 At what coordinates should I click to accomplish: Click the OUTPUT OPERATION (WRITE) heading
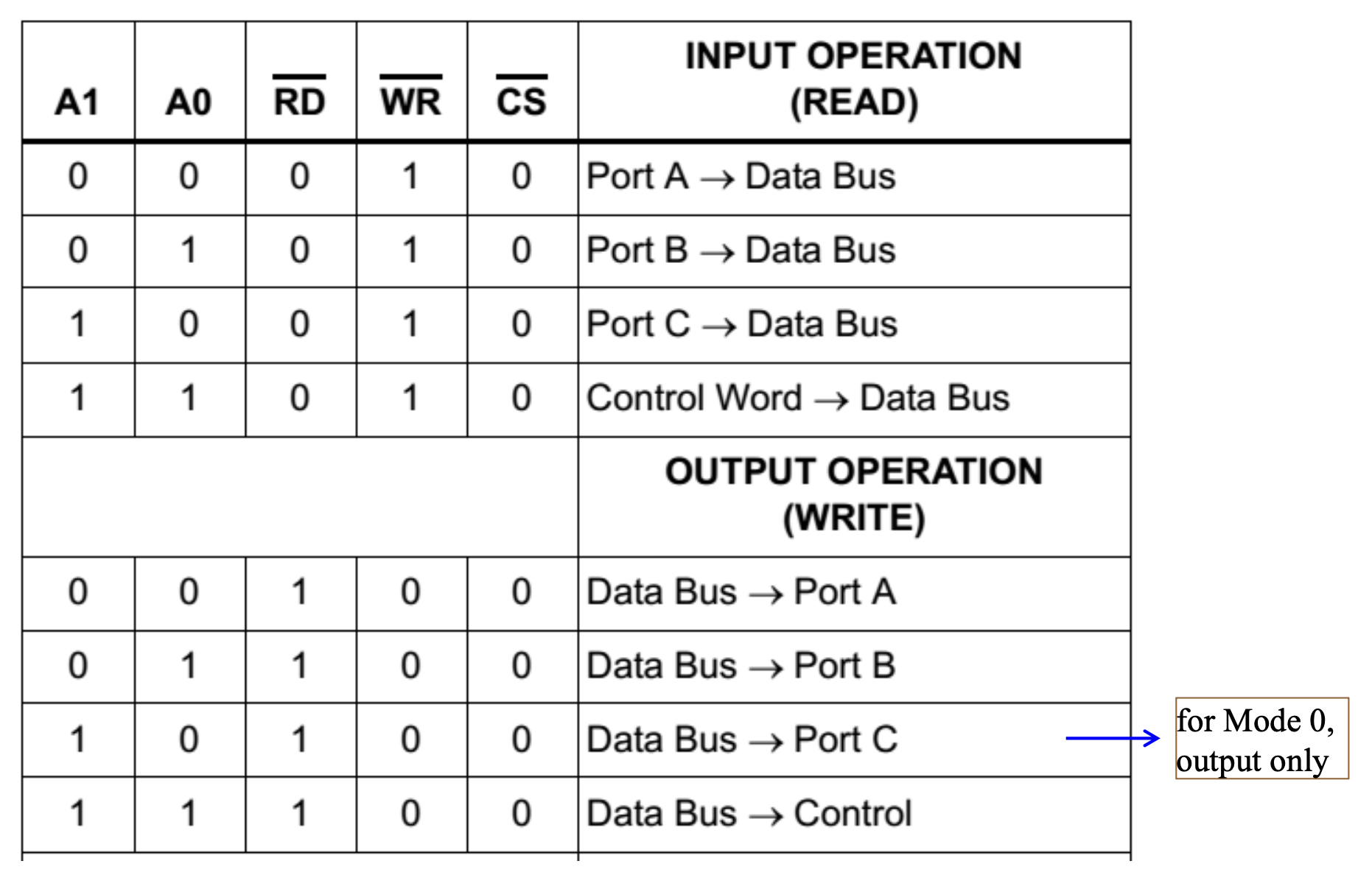tap(853, 494)
